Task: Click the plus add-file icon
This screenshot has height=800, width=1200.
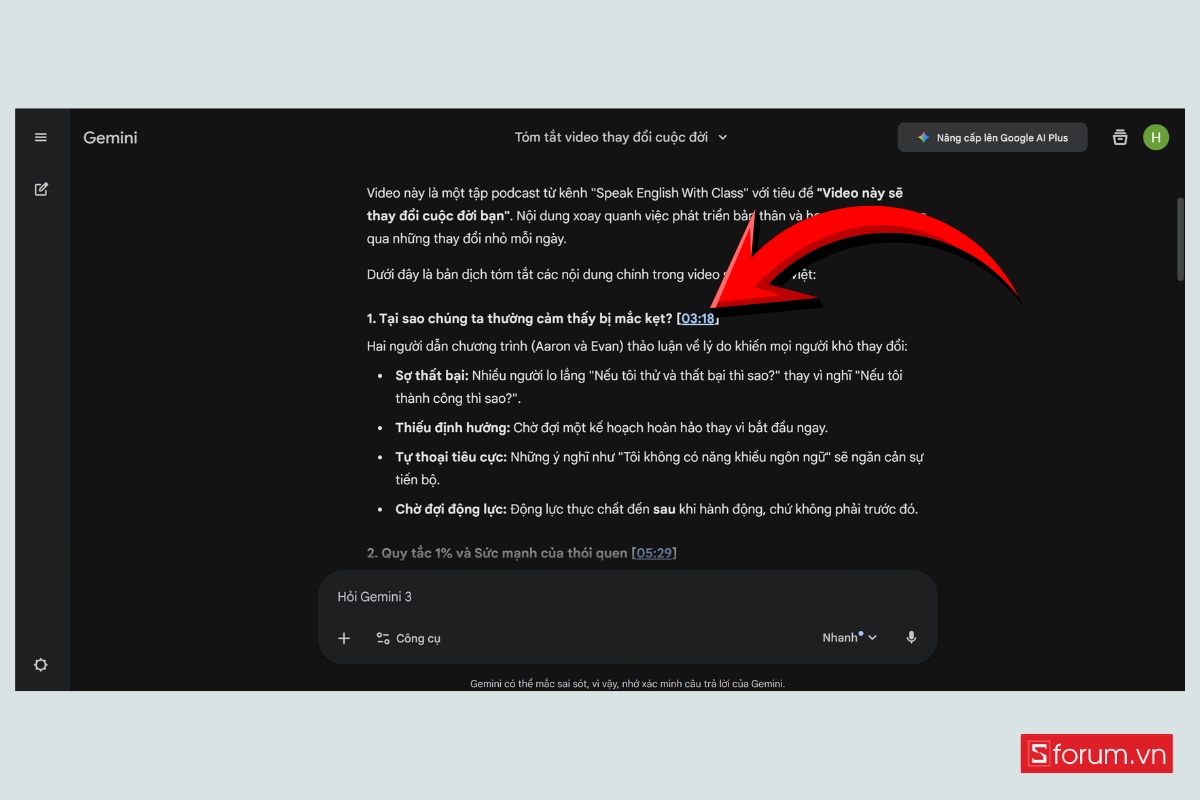Action: pyautogui.click(x=344, y=638)
